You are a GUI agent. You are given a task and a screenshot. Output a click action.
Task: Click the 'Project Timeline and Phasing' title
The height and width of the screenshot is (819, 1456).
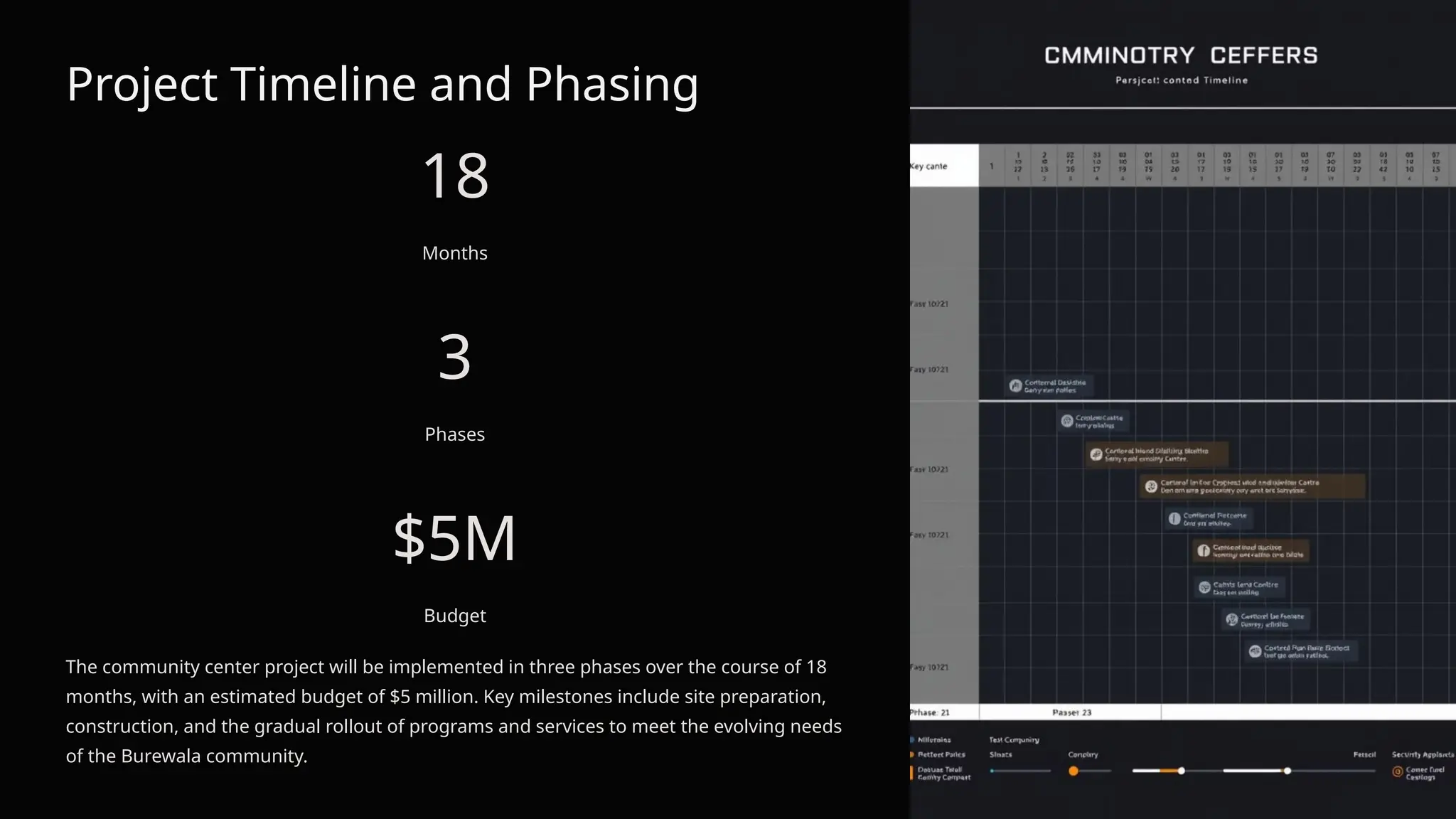[382, 85]
